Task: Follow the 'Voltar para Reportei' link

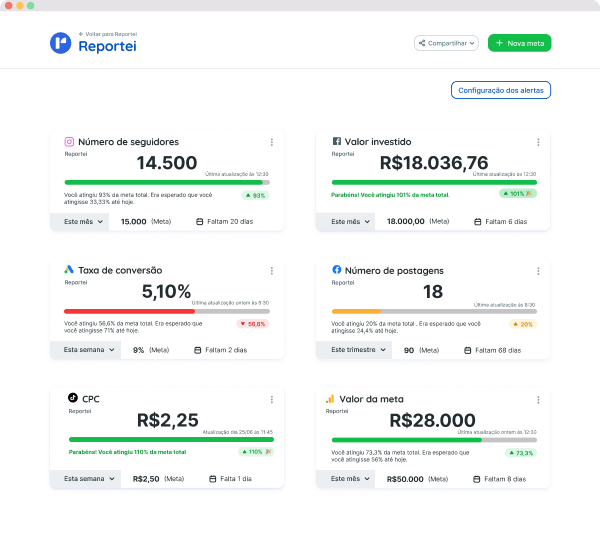Action: point(108,34)
